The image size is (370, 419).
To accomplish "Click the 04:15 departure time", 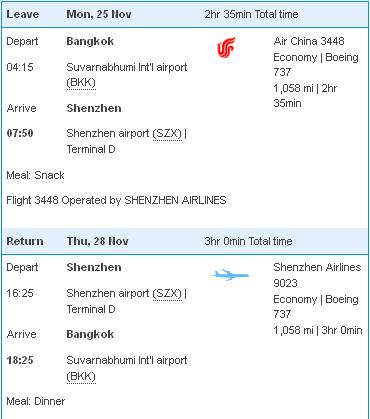I will pos(20,67).
